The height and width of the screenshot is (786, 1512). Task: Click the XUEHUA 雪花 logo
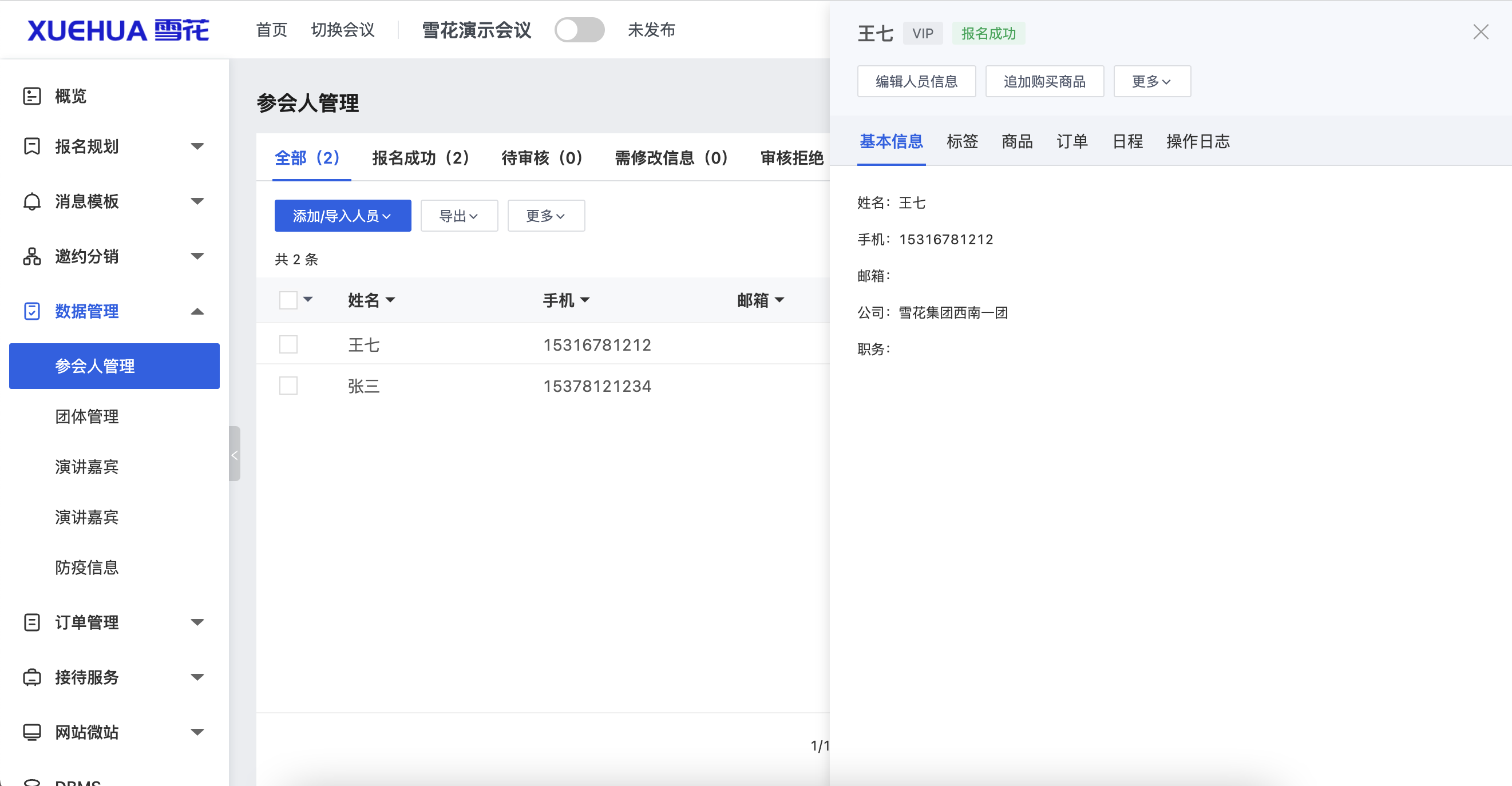118,30
